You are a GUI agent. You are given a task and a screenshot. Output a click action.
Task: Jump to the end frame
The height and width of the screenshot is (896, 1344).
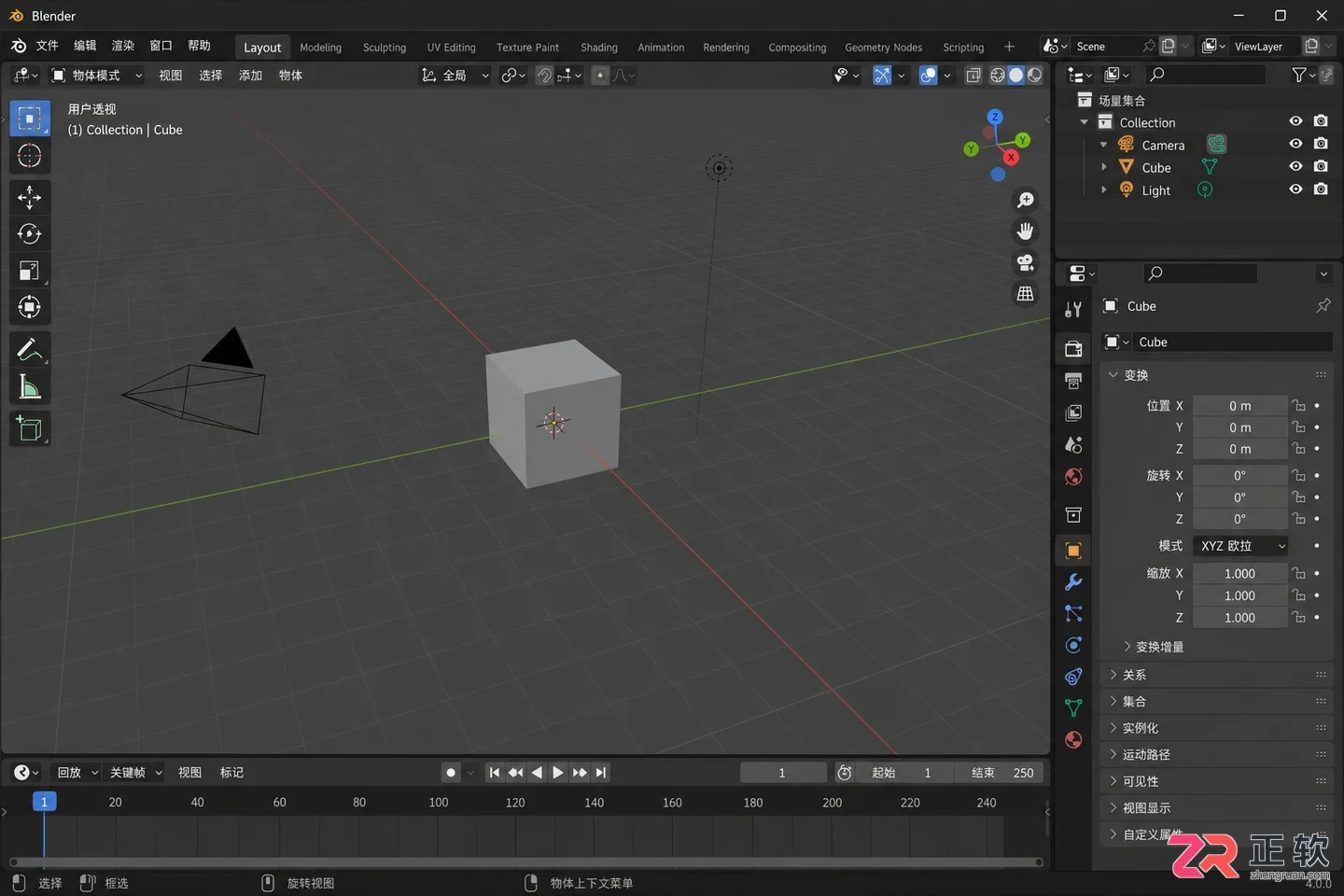(x=601, y=773)
